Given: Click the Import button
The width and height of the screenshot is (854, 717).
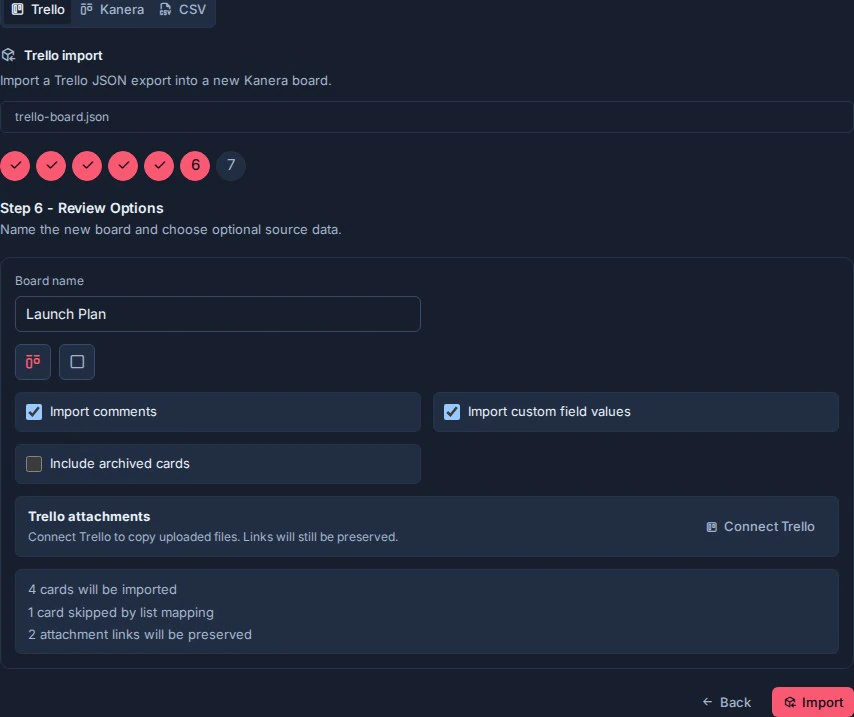Looking at the screenshot, I should click(813, 702).
